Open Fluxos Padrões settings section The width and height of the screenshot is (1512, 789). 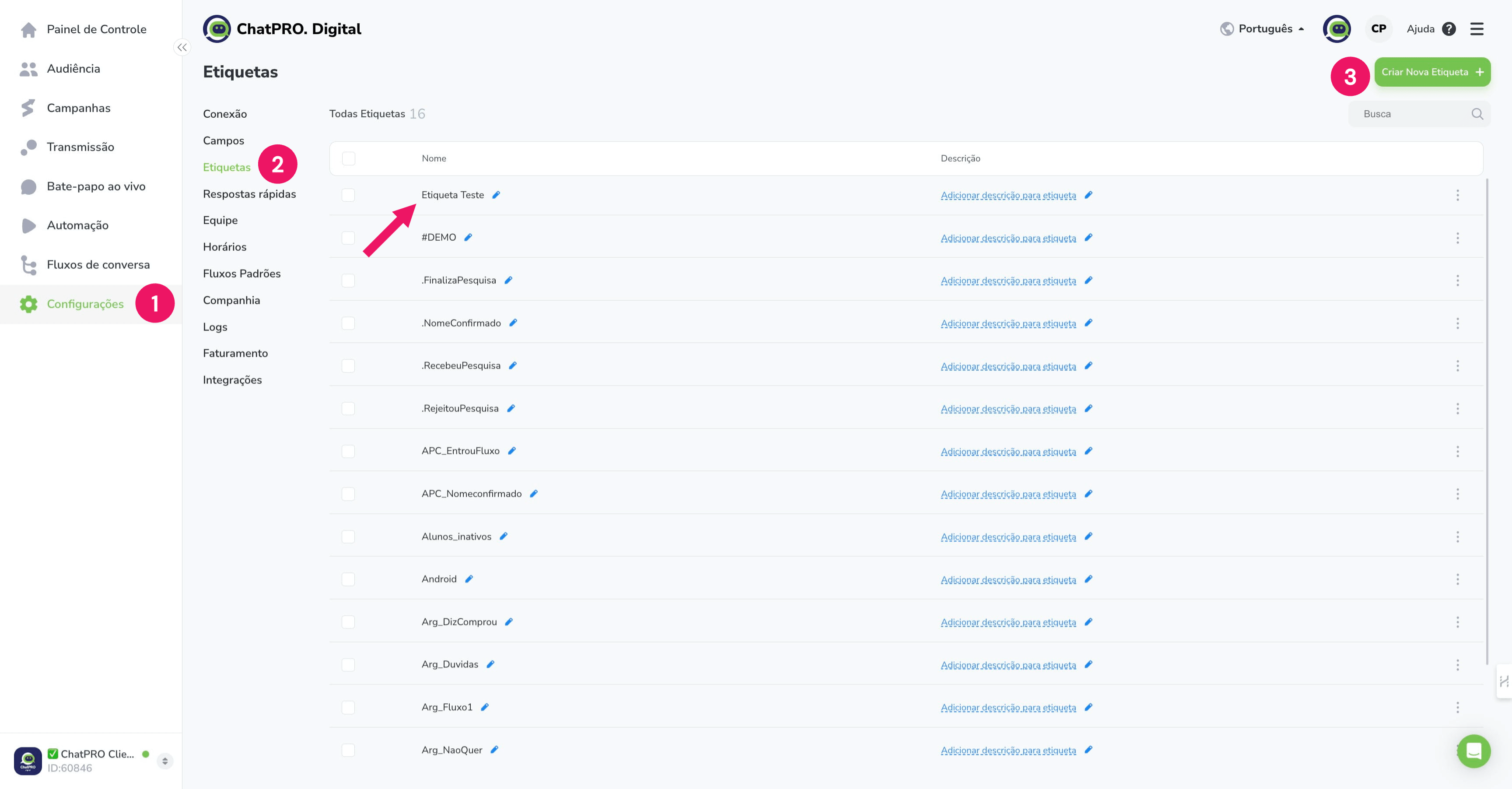(242, 274)
